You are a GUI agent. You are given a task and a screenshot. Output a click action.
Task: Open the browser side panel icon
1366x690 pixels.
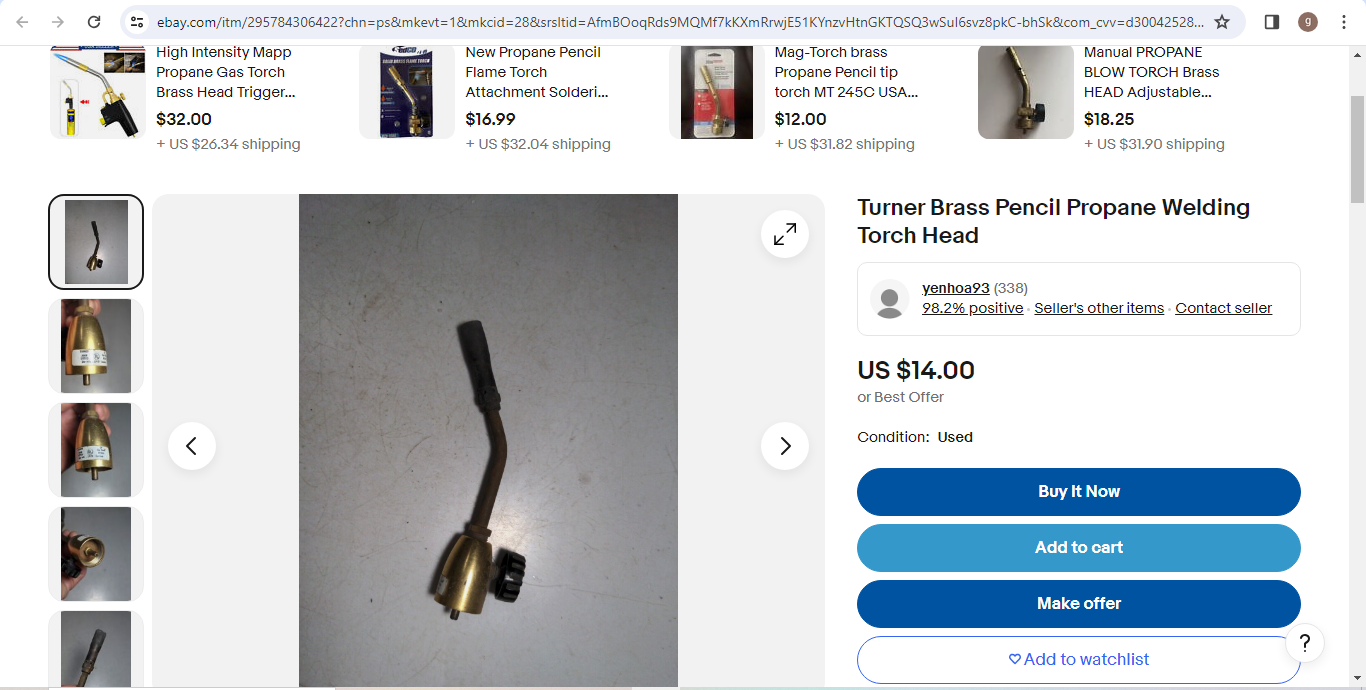1272,22
